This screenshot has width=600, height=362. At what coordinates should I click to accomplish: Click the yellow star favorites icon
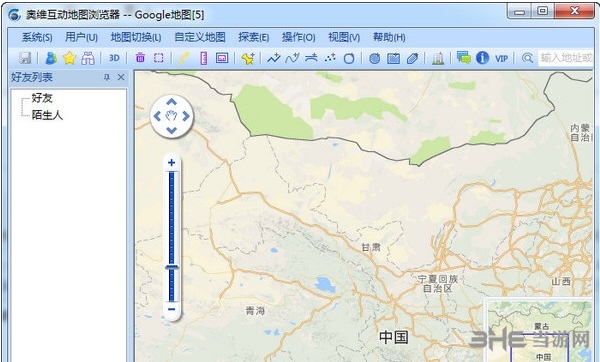coord(69,58)
